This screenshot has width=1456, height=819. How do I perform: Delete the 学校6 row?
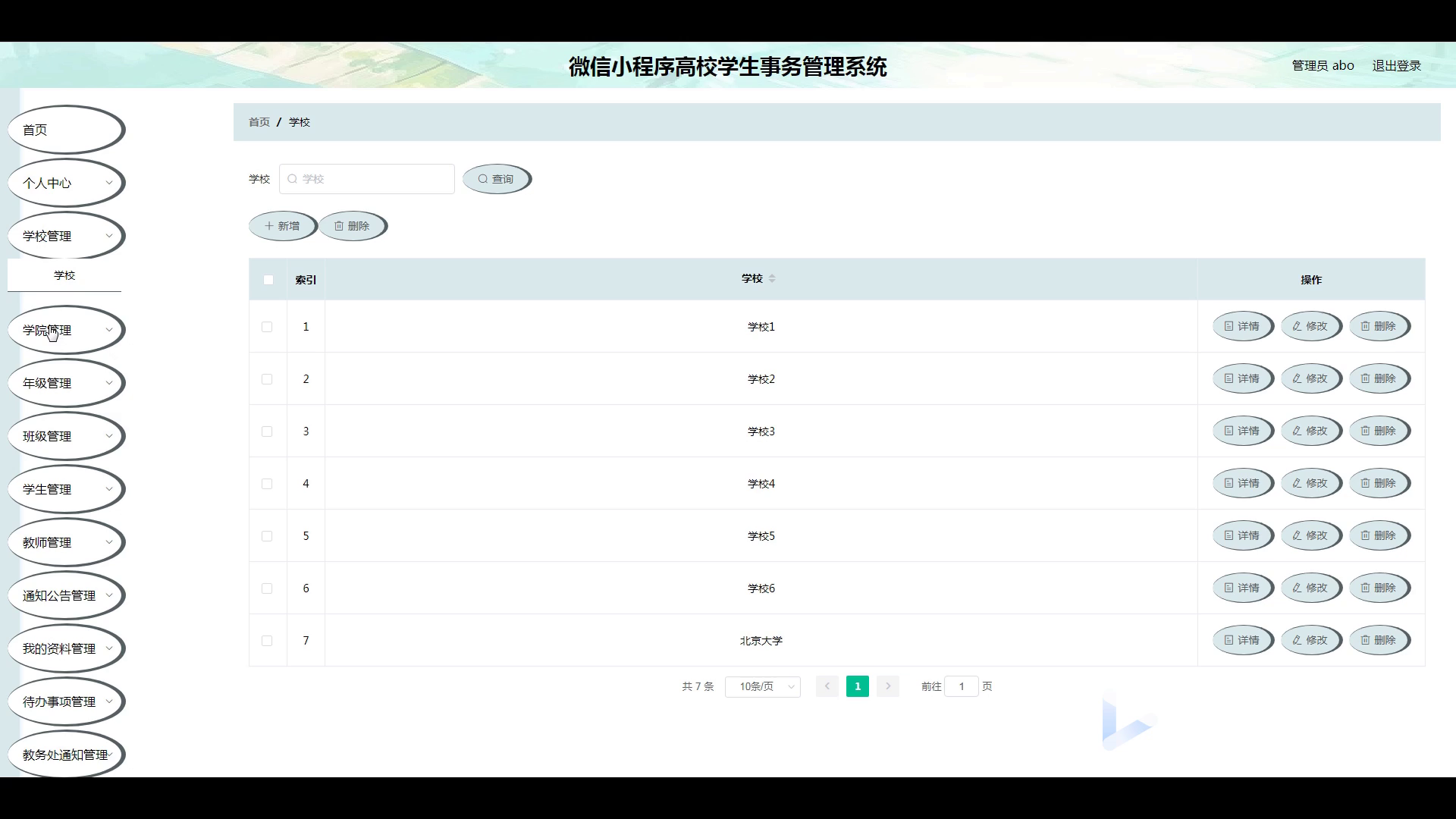[1379, 588]
